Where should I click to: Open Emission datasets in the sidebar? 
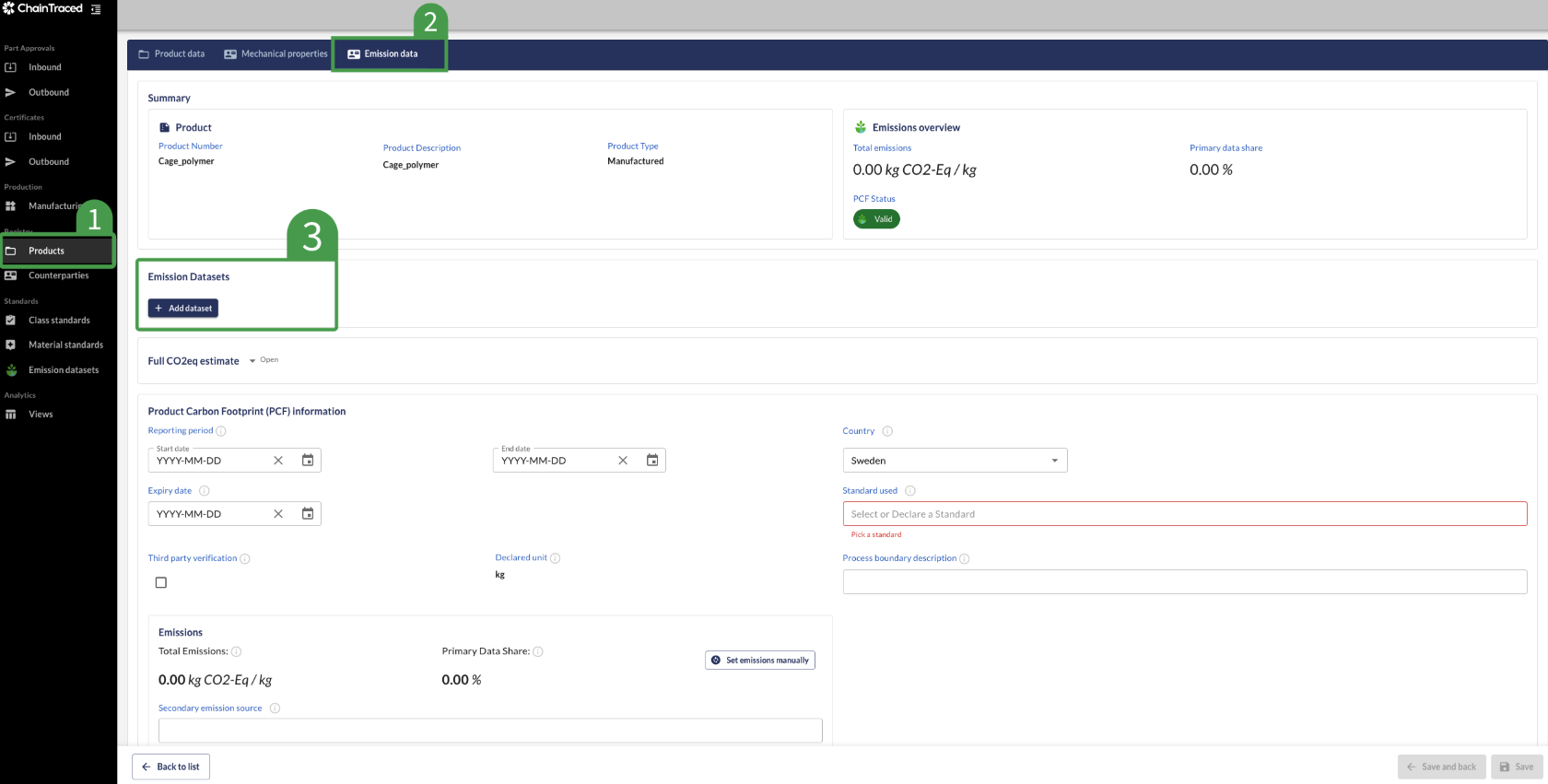coord(63,370)
